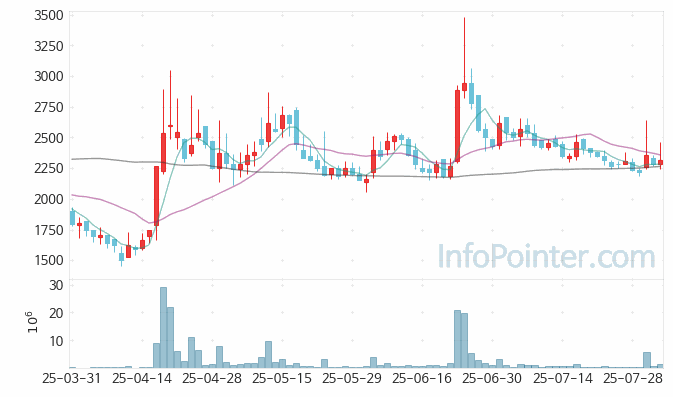
Task: Select the 3000 price axis label
Action: click(x=49, y=76)
